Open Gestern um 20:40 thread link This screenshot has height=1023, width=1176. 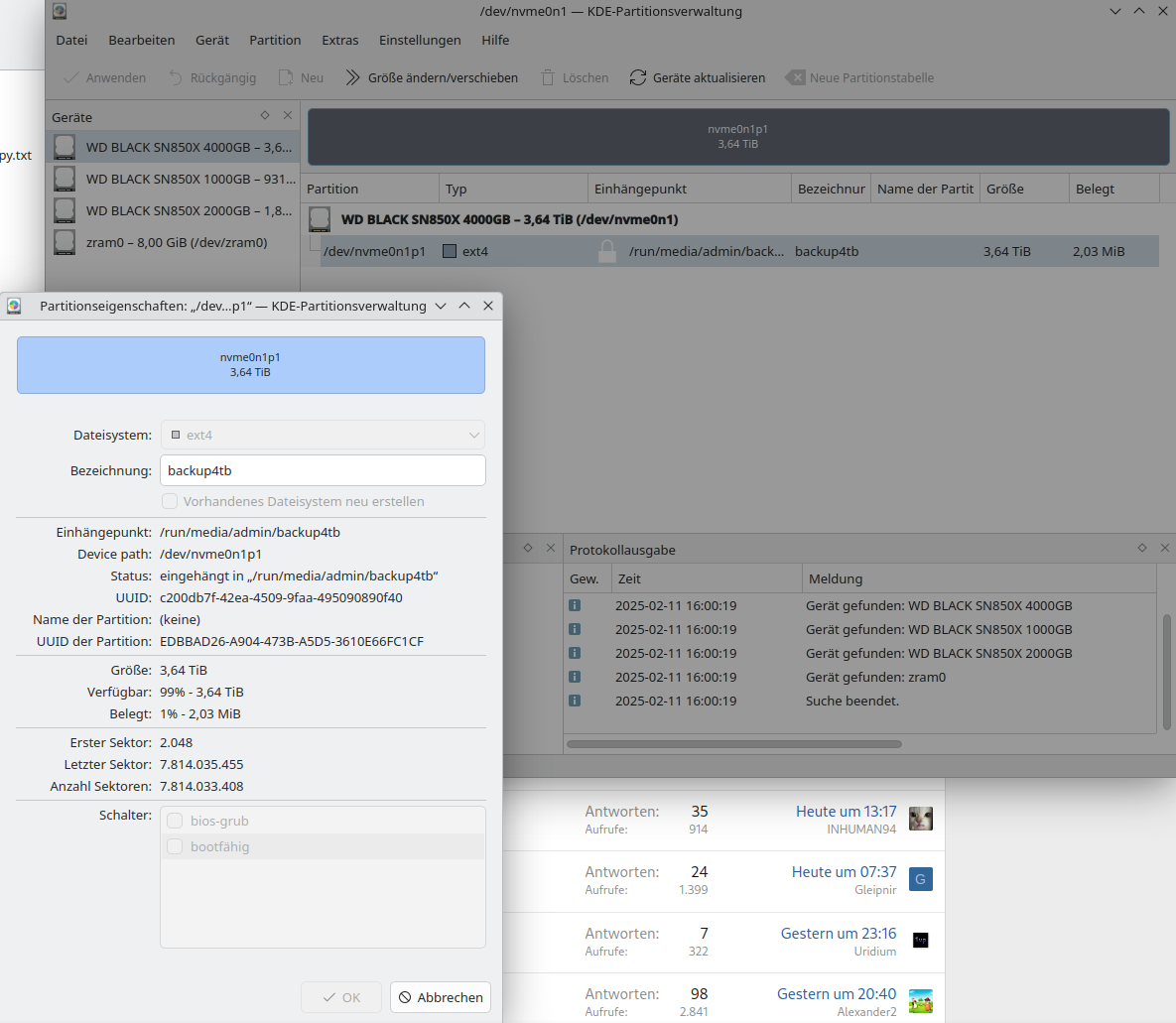[837, 994]
